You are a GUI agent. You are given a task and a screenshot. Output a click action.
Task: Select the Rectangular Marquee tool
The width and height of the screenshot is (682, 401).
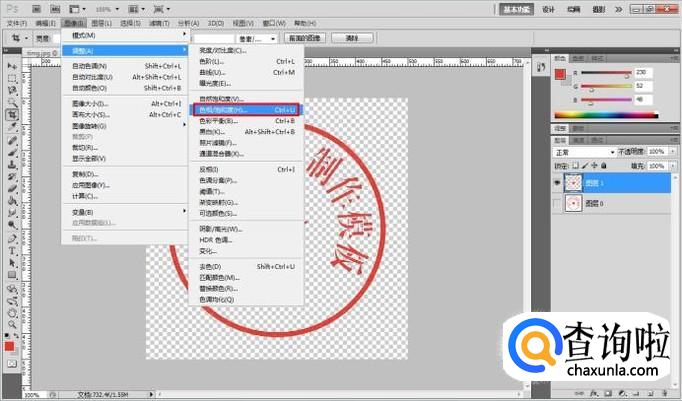tap(11, 78)
